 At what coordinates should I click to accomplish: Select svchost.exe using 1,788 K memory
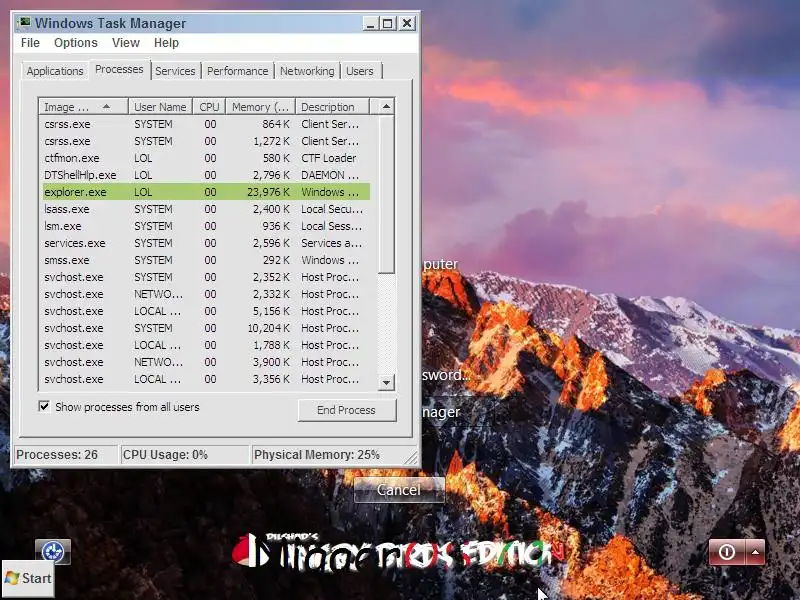coord(204,345)
